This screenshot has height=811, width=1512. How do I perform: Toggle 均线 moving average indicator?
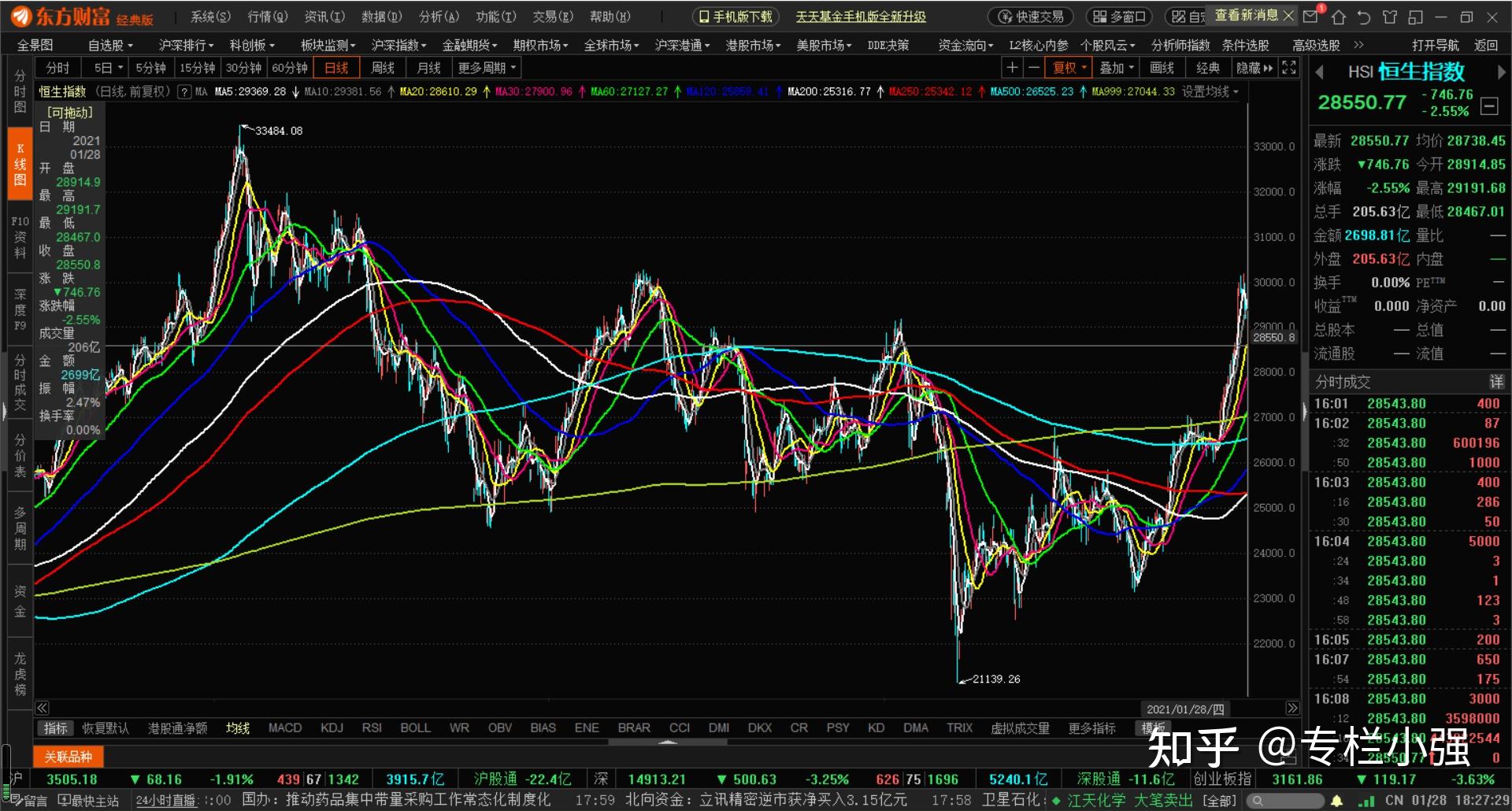pyautogui.click(x=237, y=728)
